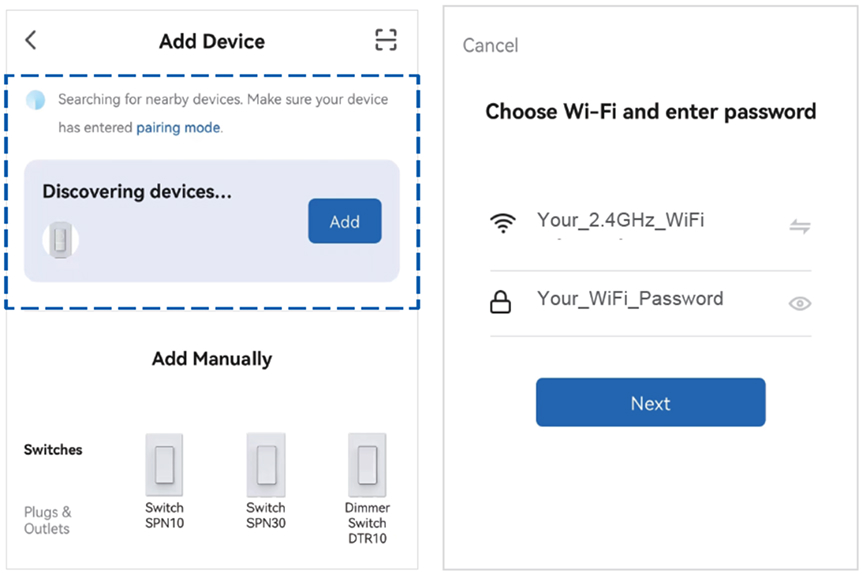Open the pairing mode link
Screen dimensions: 862x575
click(178, 128)
